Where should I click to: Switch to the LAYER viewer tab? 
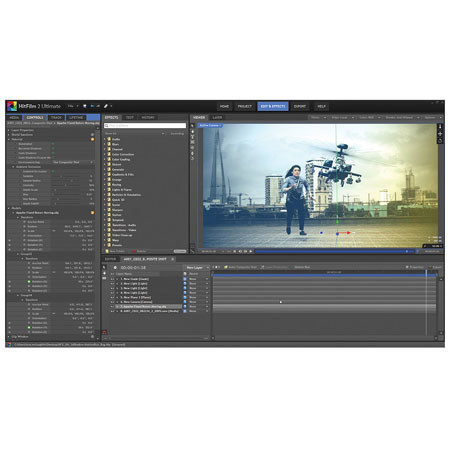217,118
